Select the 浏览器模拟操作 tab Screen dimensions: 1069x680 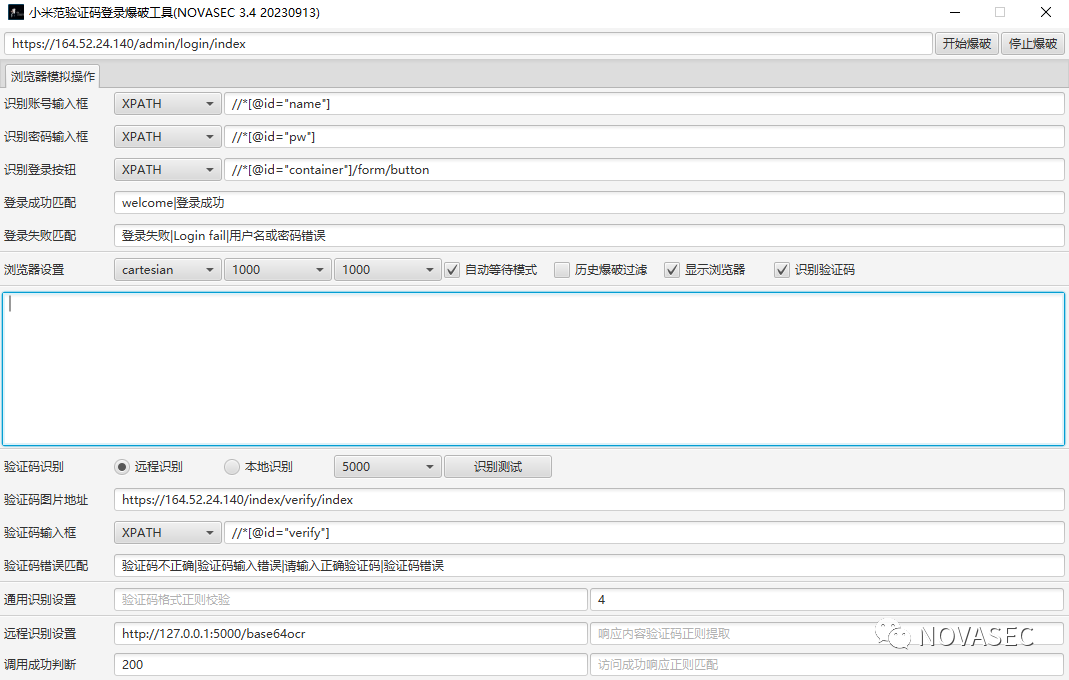coord(52,76)
